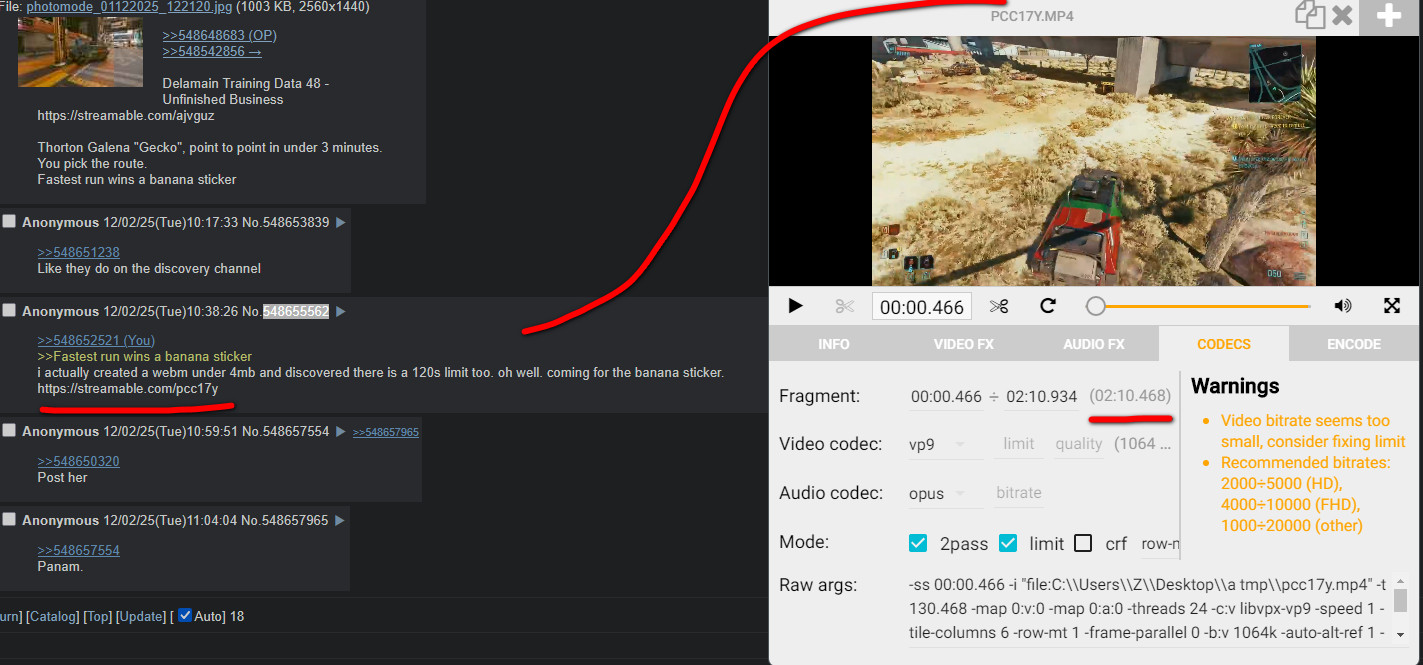Select the checkbox for post 11:04:04
The height and width of the screenshot is (665, 1423).
9,520
